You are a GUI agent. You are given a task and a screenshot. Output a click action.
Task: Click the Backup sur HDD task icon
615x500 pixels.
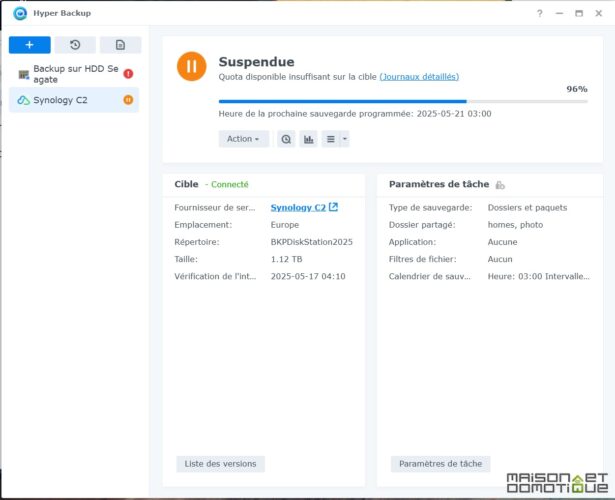24,74
